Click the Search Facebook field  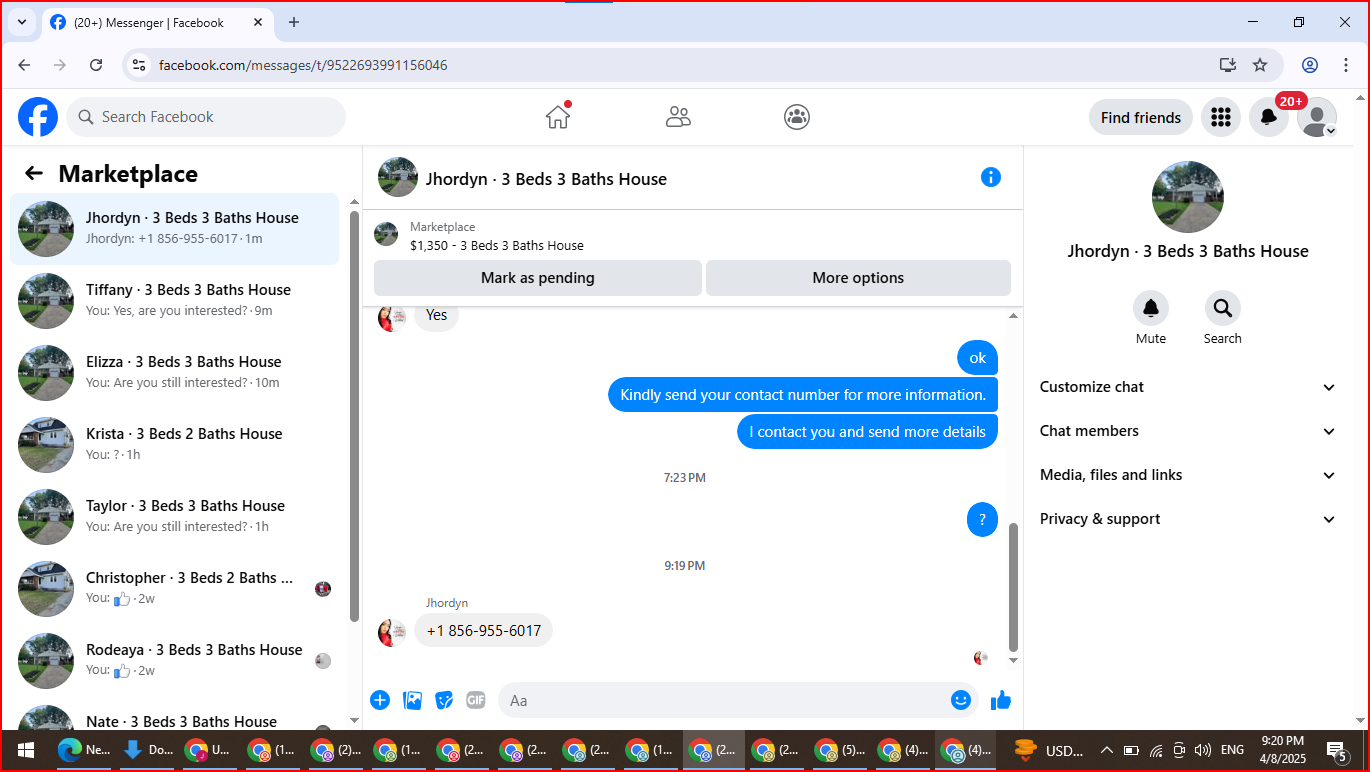coord(206,117)
